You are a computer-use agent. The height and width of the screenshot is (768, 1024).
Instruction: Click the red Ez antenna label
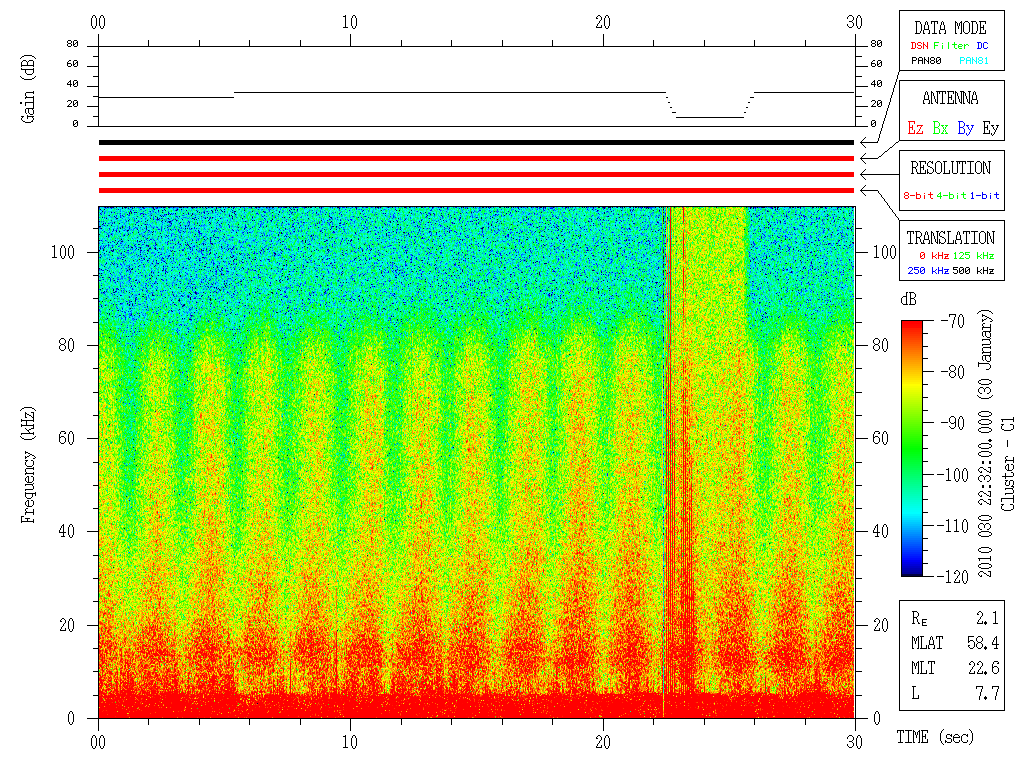915,128
